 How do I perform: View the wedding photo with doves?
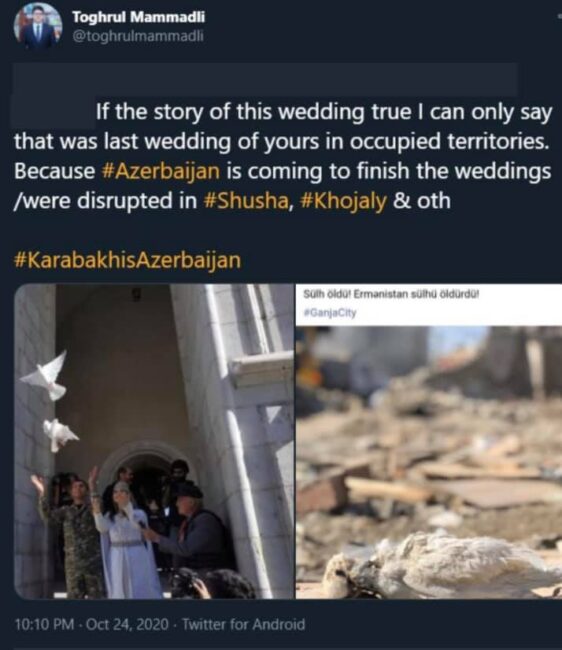(154, 441)
